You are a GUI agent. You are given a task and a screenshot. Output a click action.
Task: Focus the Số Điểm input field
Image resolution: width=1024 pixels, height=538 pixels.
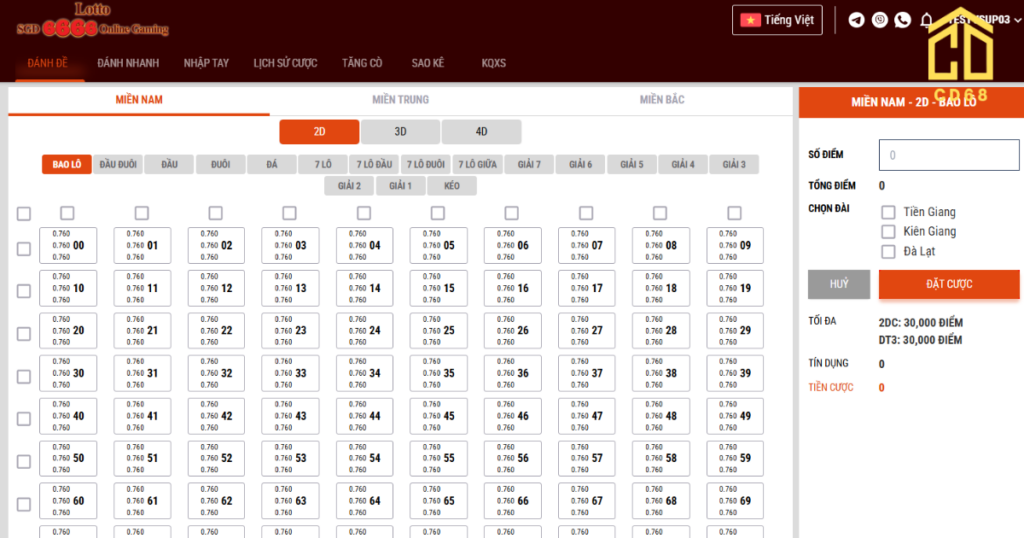(x=949, y=155)
